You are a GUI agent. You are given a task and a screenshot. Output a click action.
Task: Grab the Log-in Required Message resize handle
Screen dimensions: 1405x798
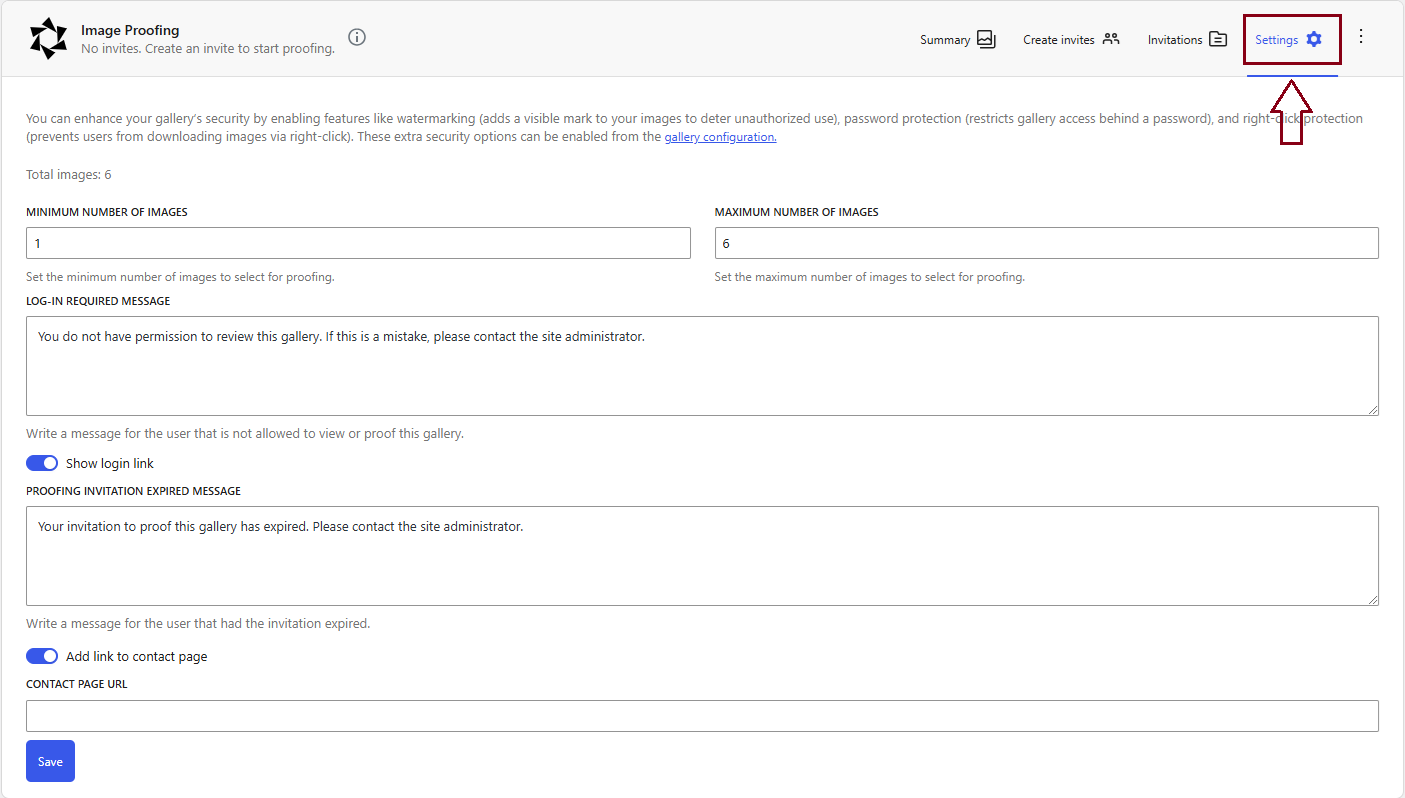tap(1373, 410)
